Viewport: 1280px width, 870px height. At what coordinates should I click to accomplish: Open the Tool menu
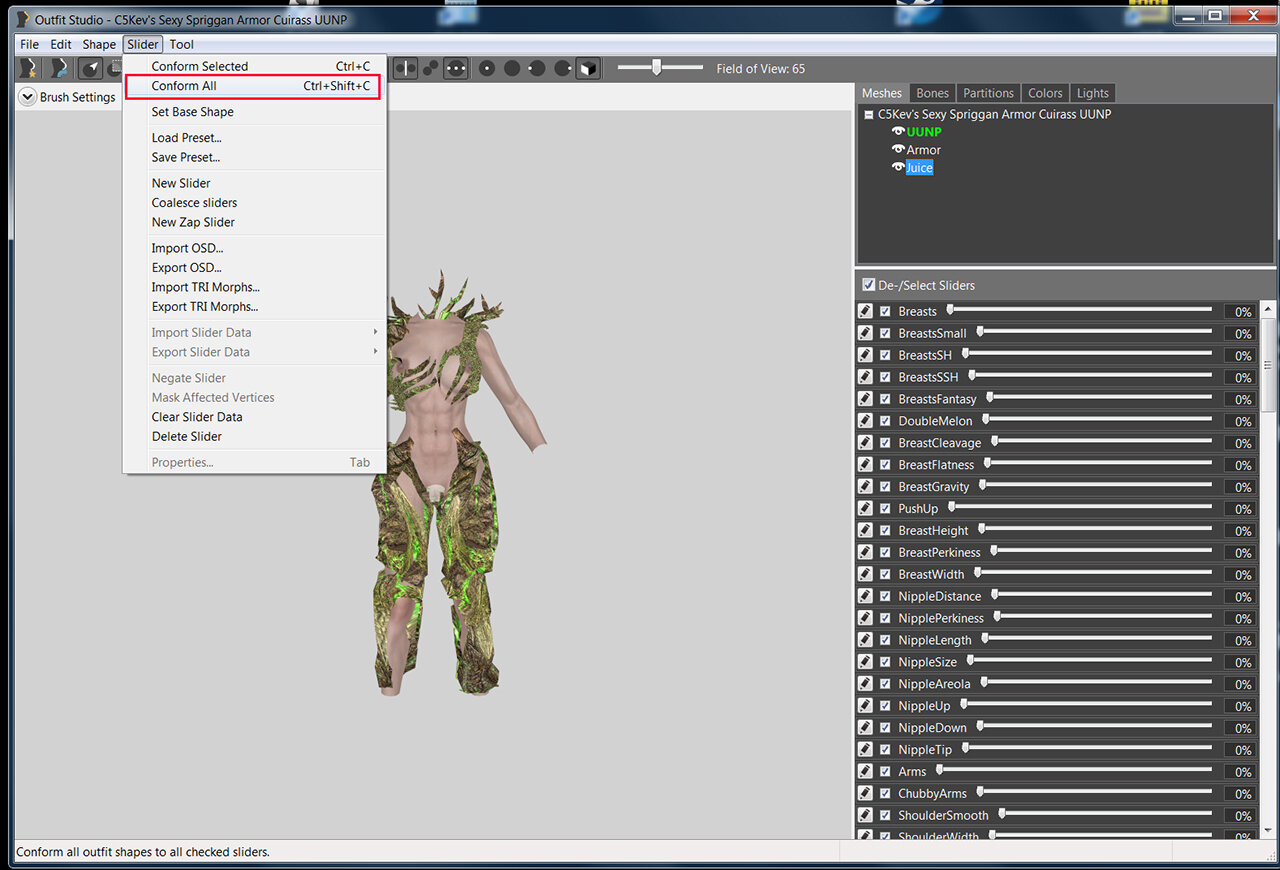(x=181, y=44)
